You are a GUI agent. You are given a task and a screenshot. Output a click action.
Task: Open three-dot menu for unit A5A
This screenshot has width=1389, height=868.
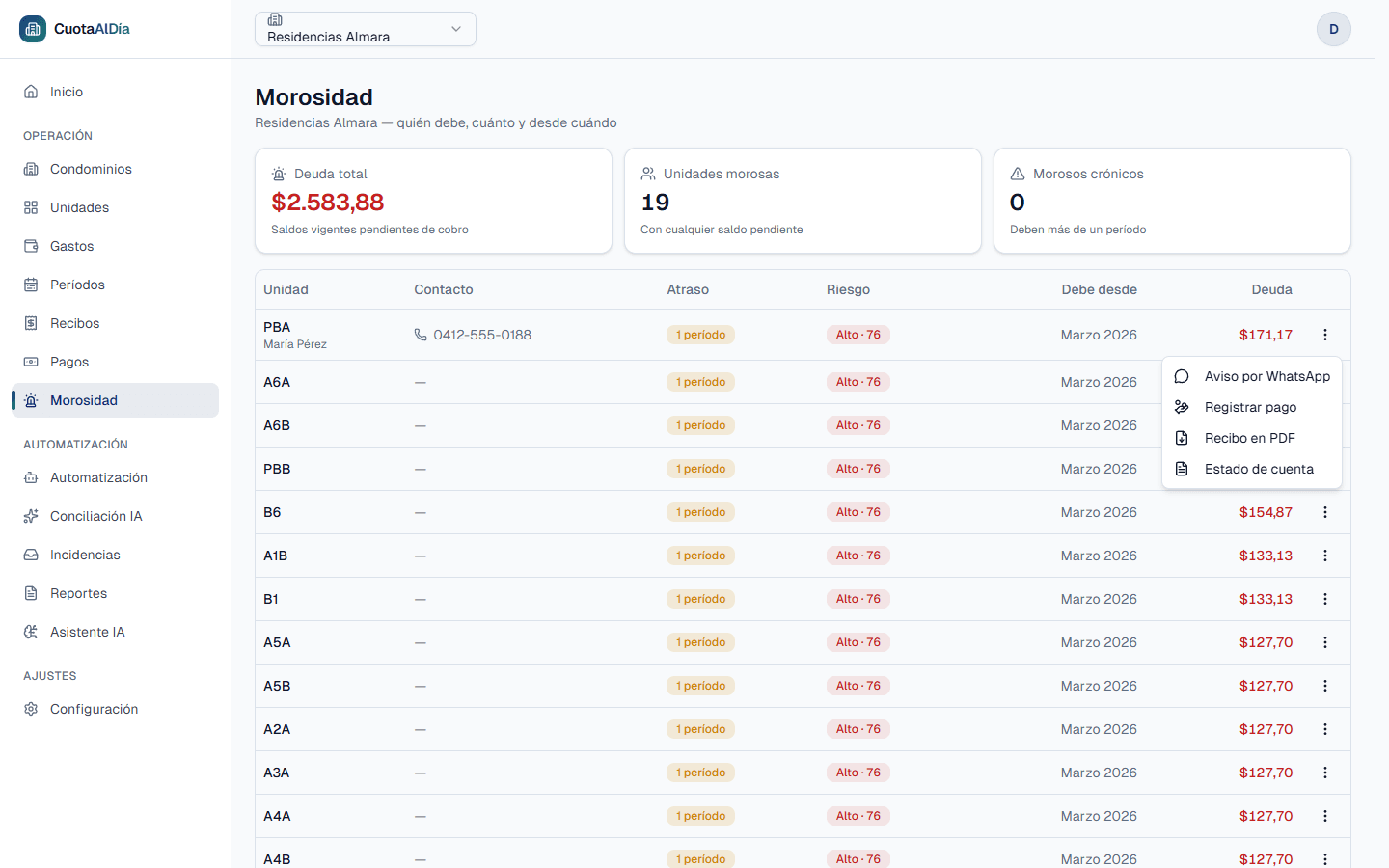tap(1325, 642)
